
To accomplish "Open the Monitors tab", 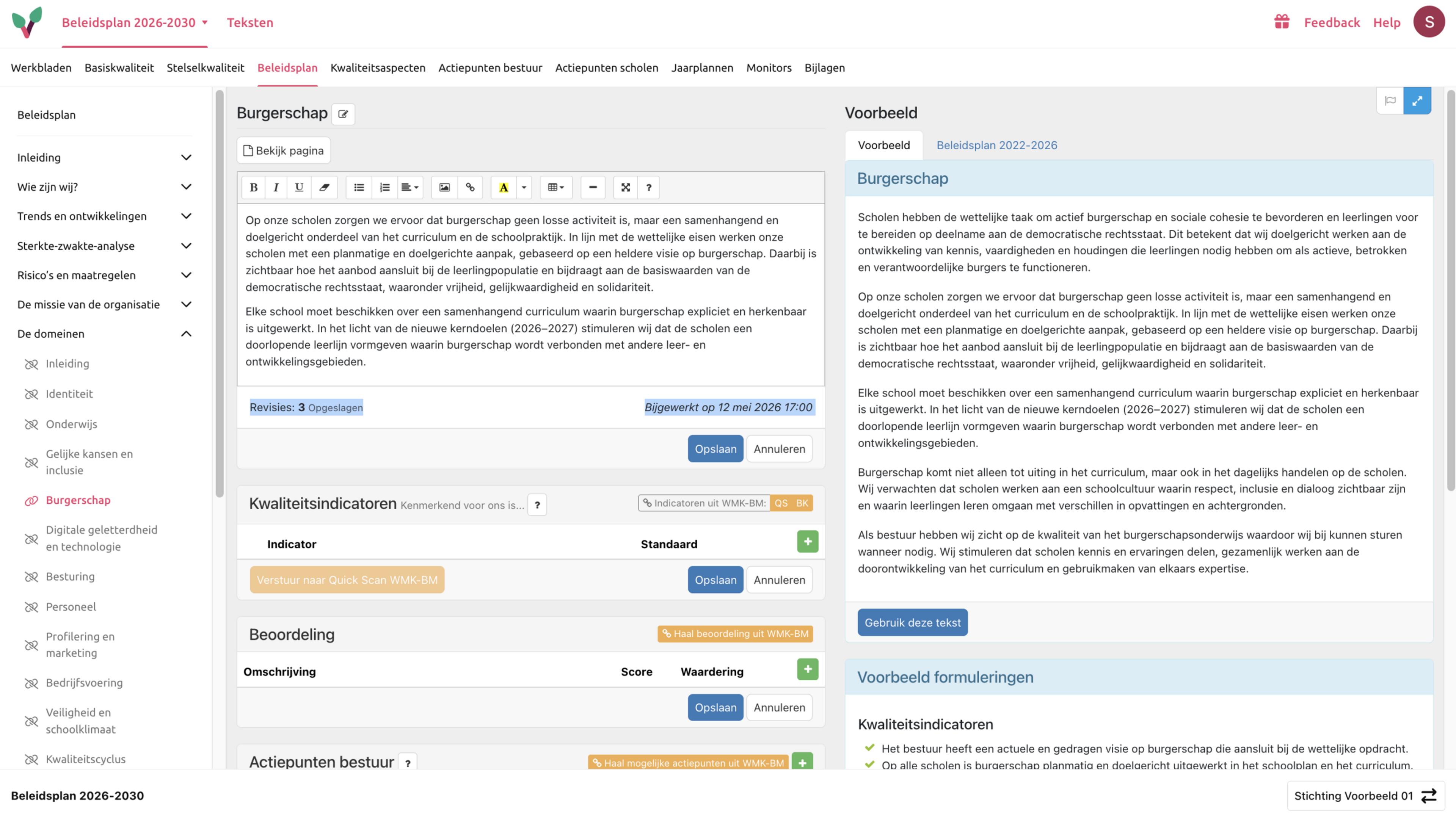I will [769, 68].
